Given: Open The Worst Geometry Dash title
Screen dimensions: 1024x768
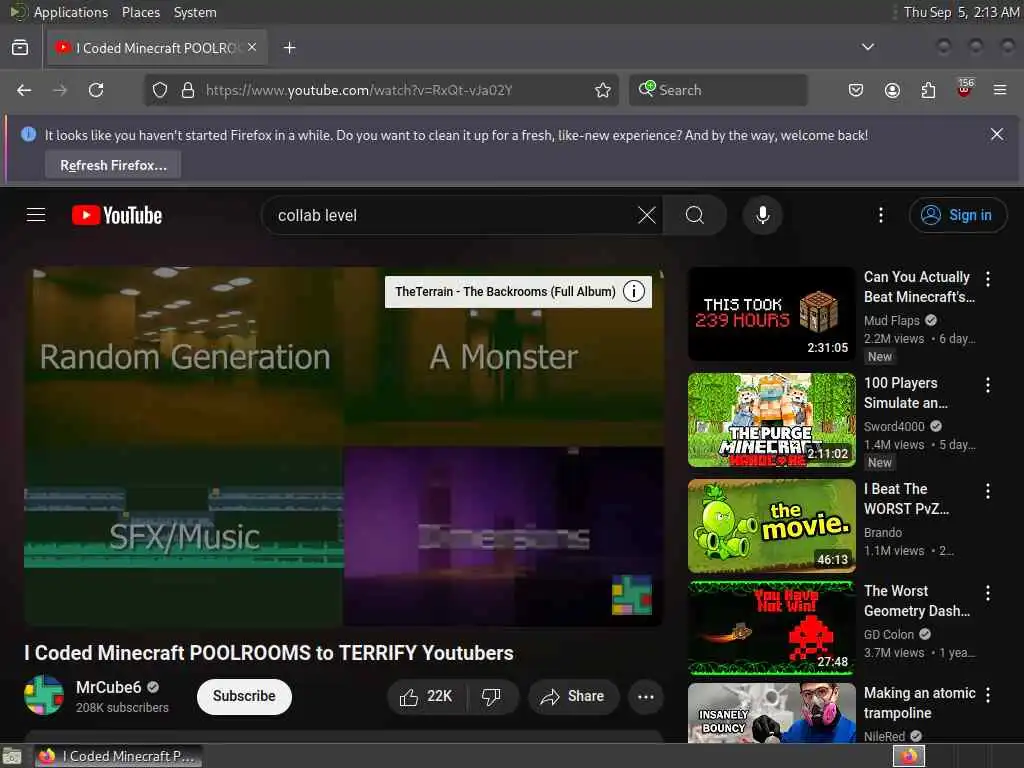Looking at the screenshot, I should click(x=917, y=601).
